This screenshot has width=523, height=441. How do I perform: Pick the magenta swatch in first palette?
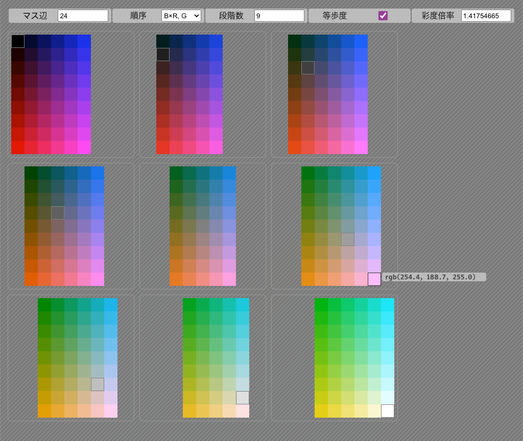[84, 147]
